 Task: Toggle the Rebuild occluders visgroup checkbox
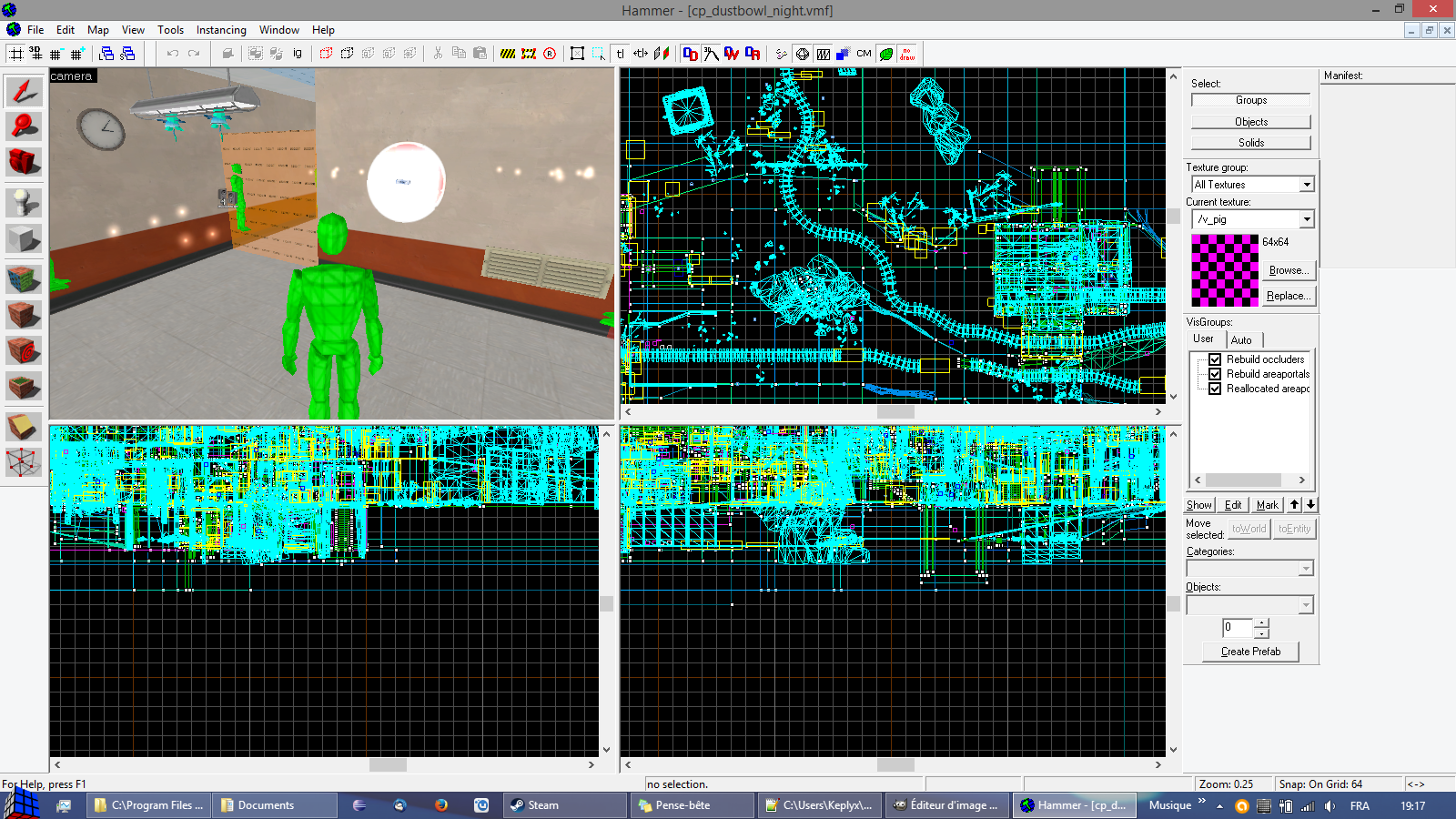1215,359
